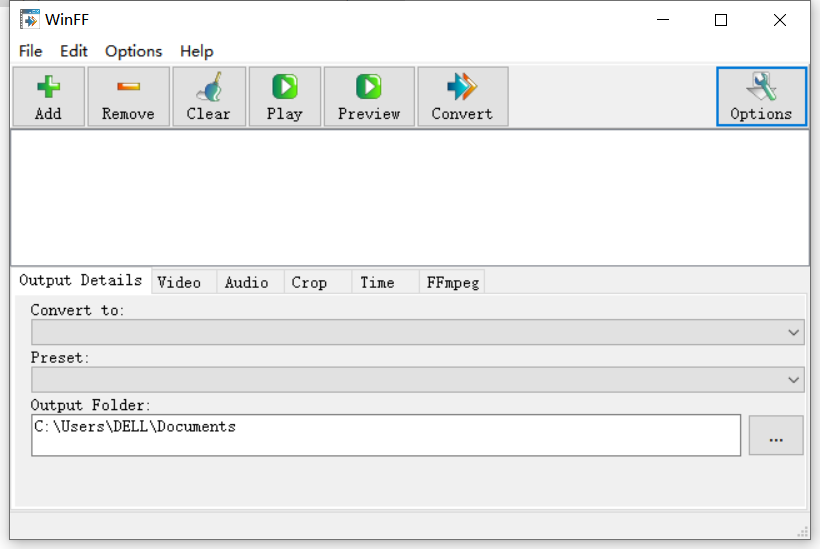Click the empty file list area
The image size is (820, 549).
coord(410,198)
